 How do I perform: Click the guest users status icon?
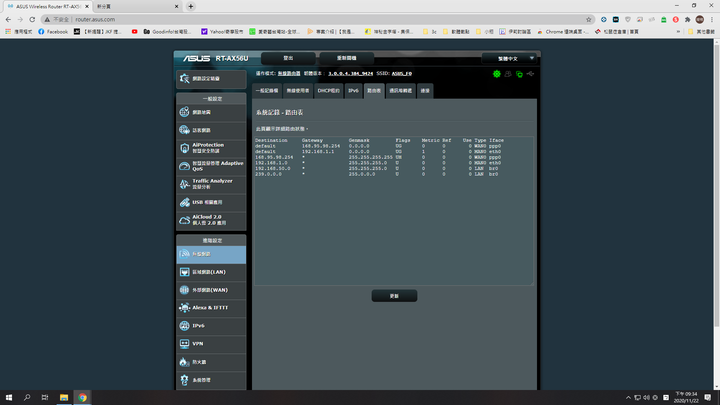click(x=508, y=74)
